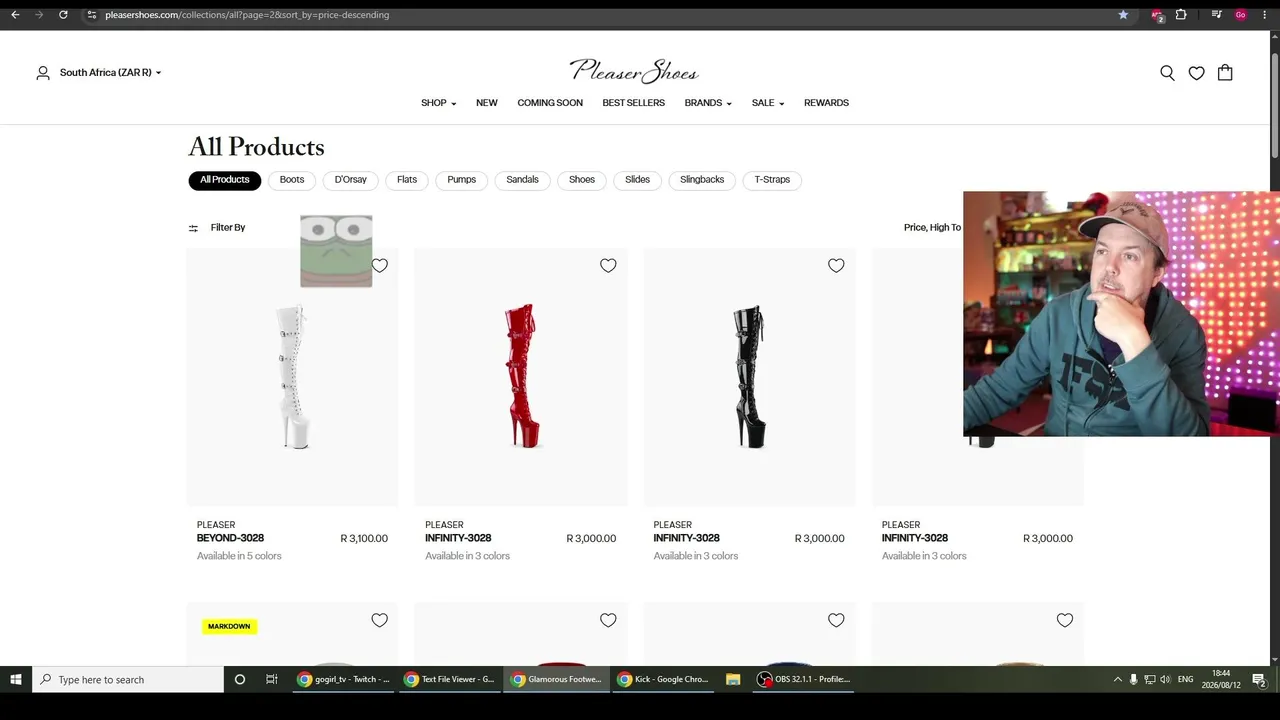Open the red INFINITY-3028 boot image
Viewport: 1280px width, 720px height.
coord(521,377)
